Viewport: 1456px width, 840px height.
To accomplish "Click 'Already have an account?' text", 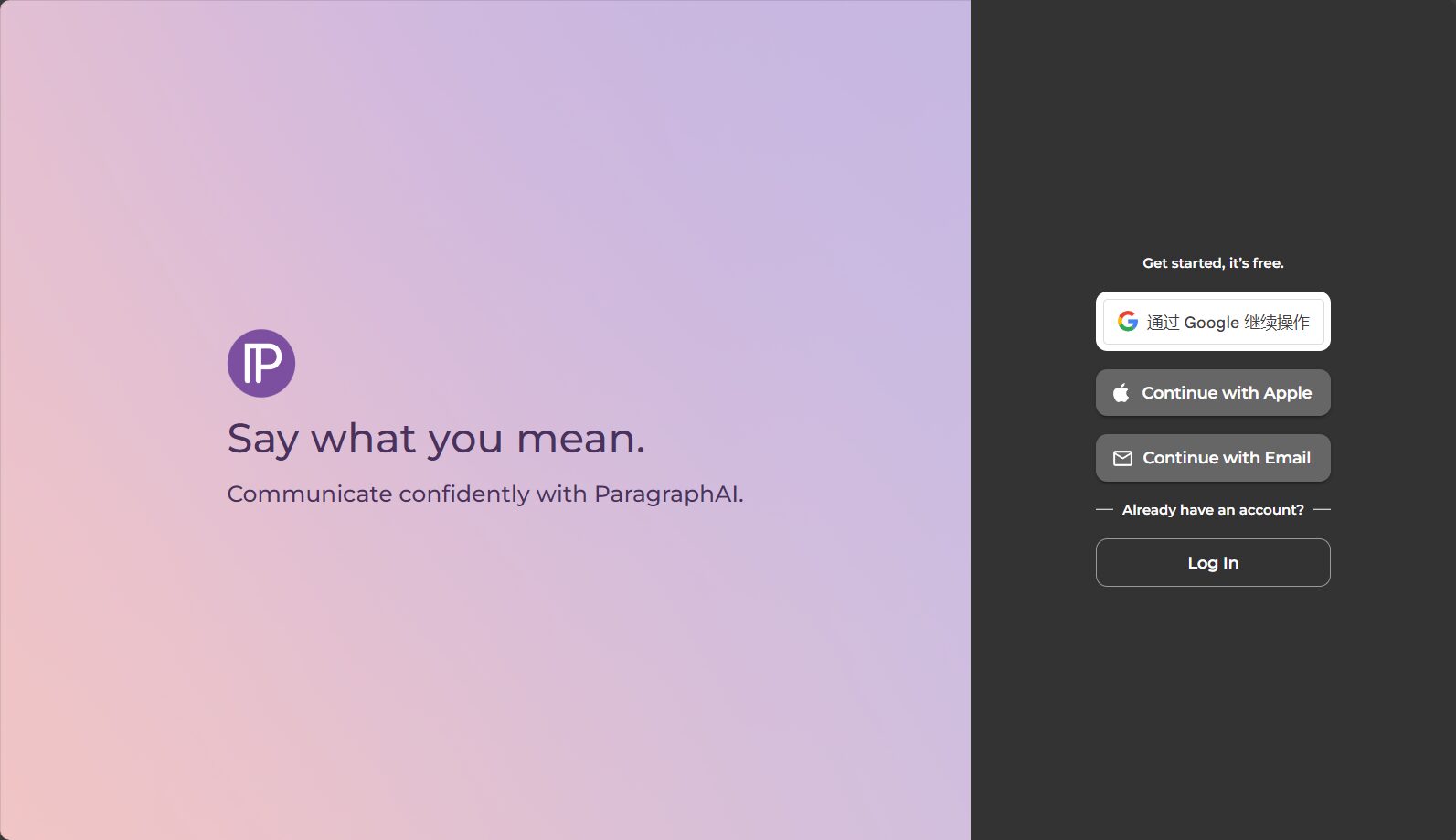I will point(1213,510).
